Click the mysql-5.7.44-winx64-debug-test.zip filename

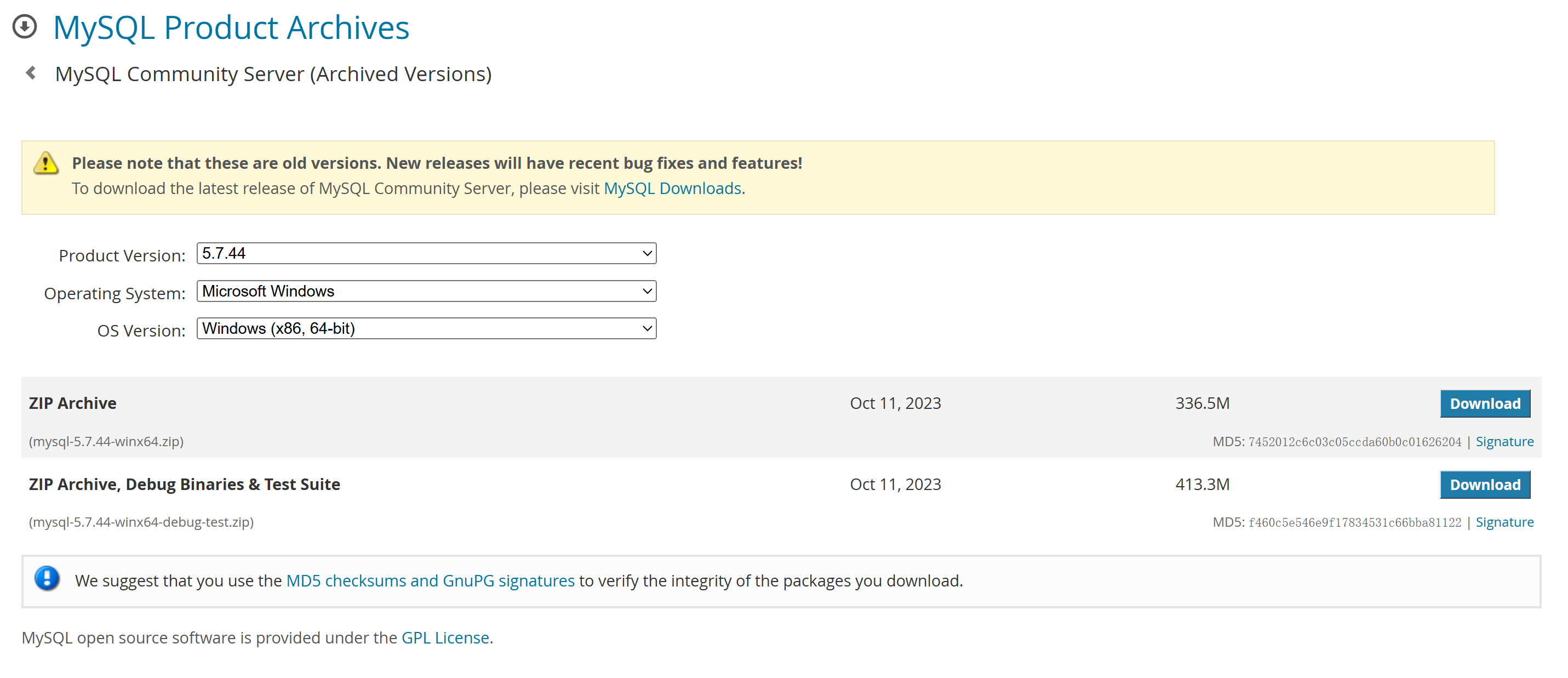(x=141, y=523)
